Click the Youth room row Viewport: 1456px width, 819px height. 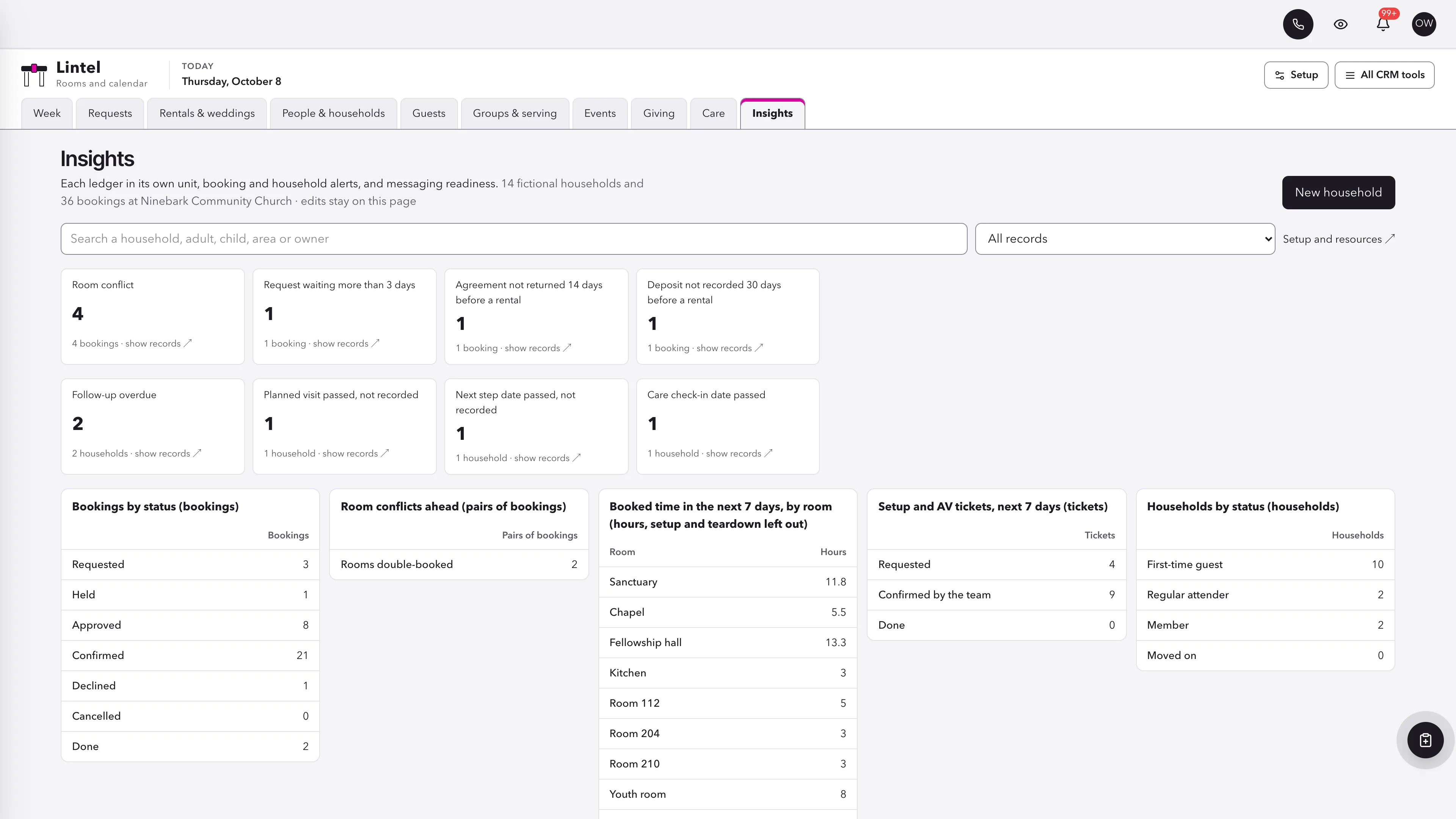pyautogui.click(x=728, y=795)
